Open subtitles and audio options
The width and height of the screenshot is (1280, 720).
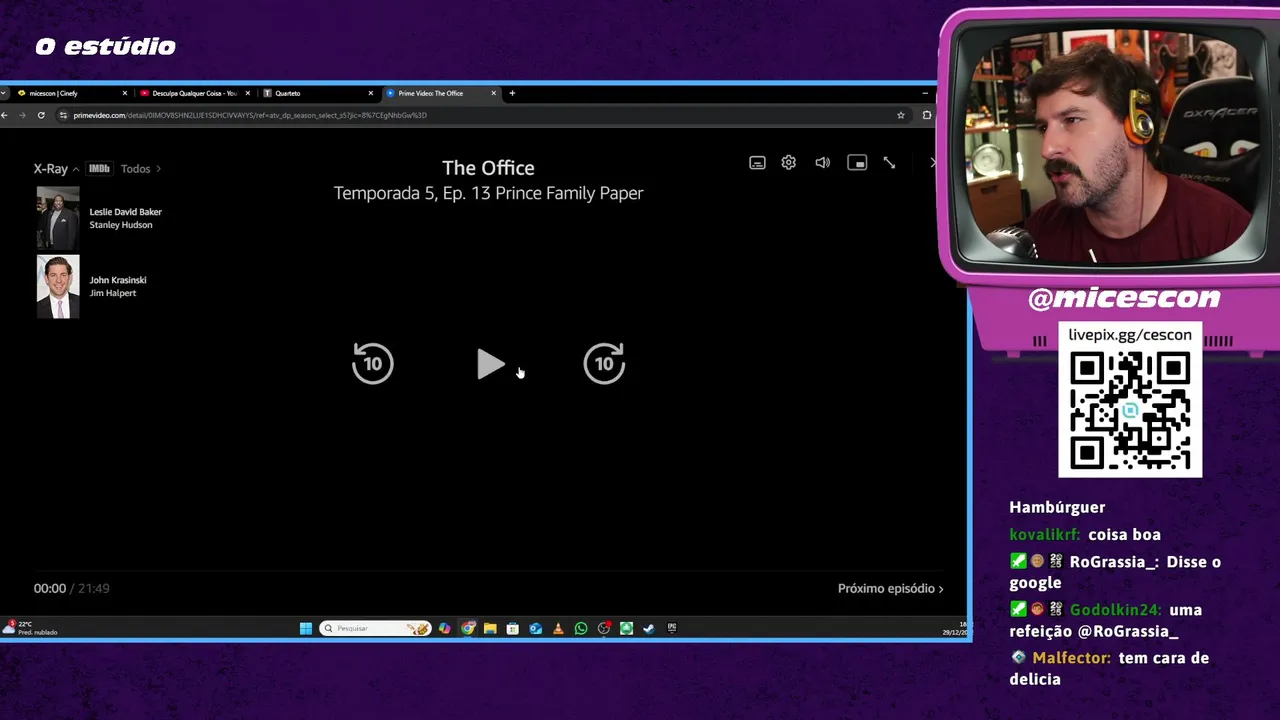tap(757, 163)
